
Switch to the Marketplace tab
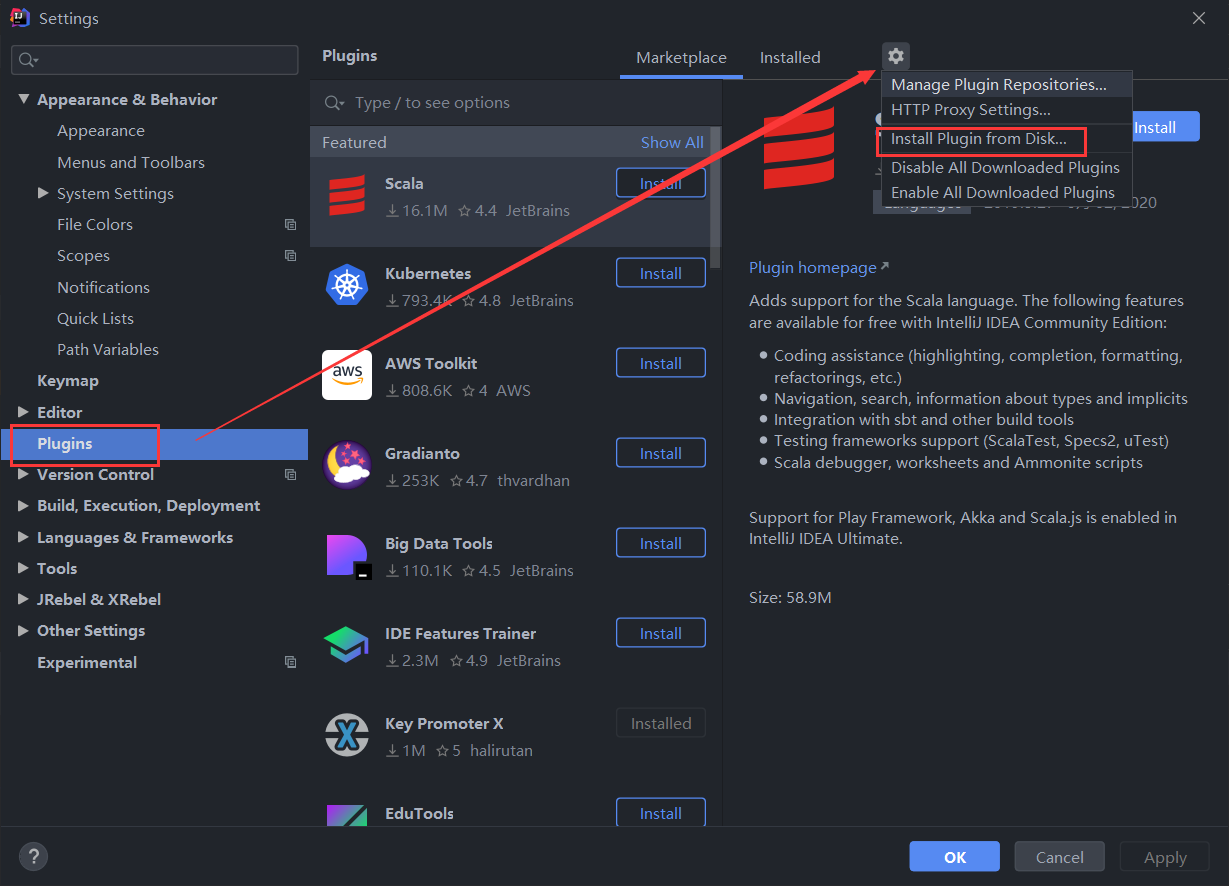pos(681,58)
